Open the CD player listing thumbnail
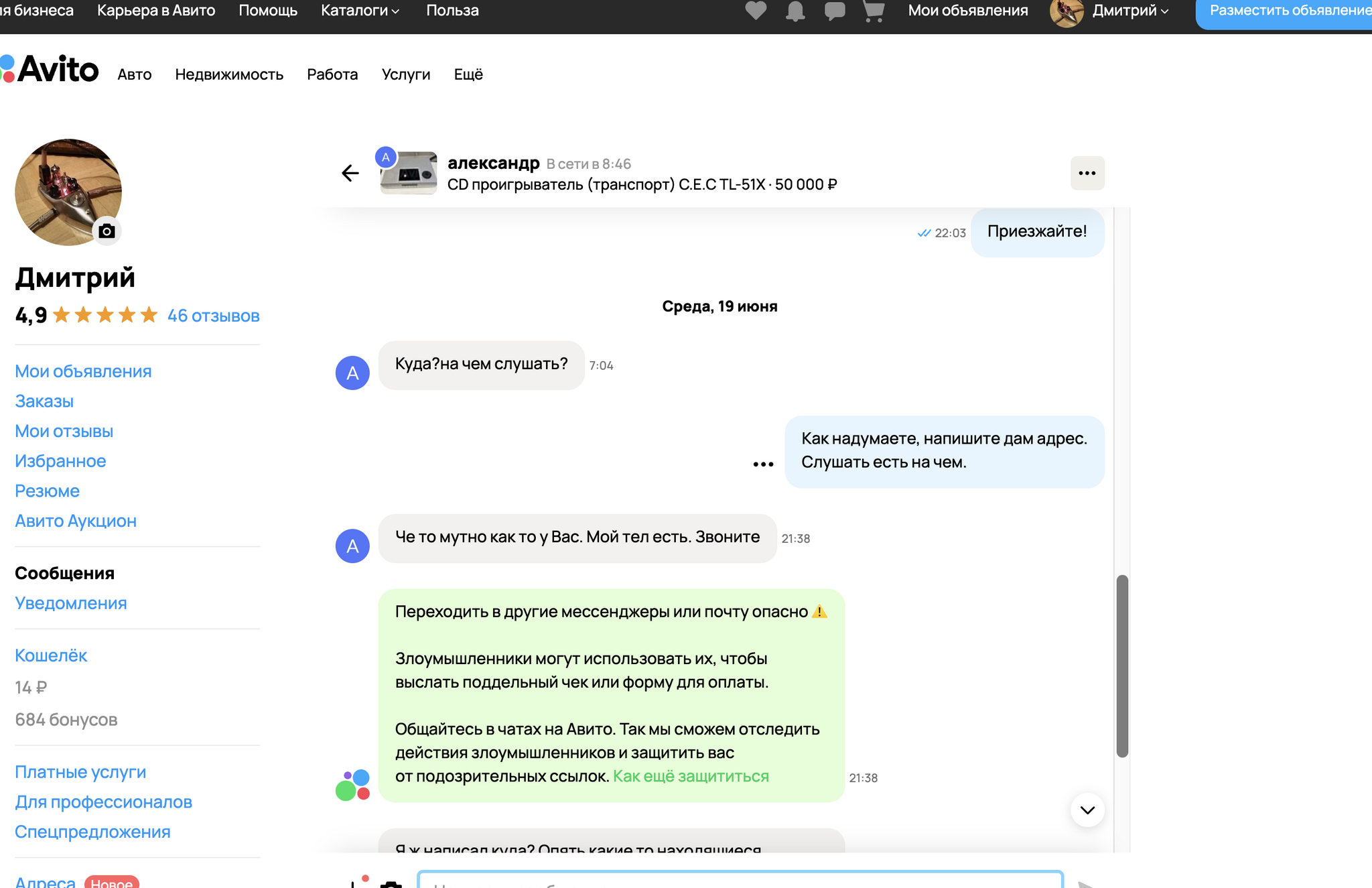The width and height of the screenshot is (1372, 888). click(409, 173)
